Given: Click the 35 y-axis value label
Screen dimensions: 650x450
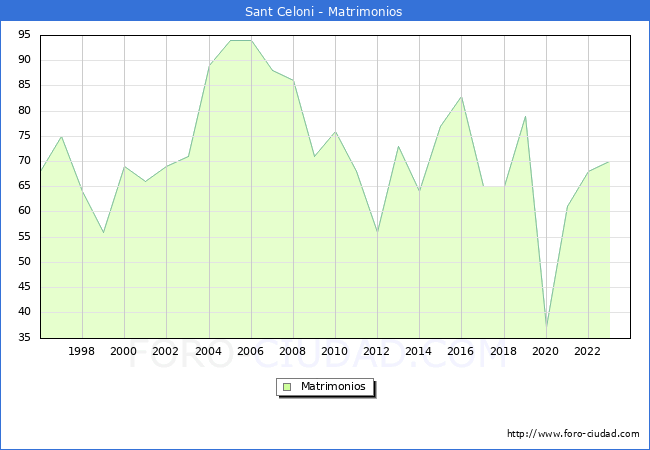Looking at the screenshot, I should pyautogui.click(x=22, y=338).
